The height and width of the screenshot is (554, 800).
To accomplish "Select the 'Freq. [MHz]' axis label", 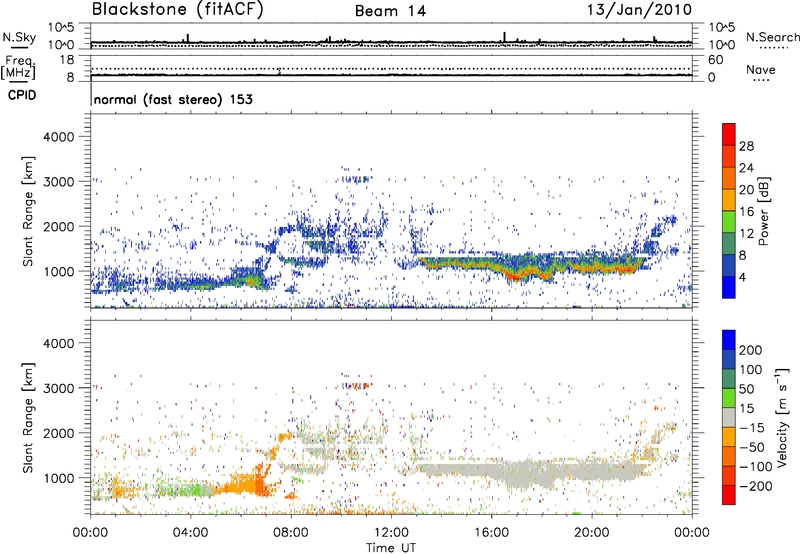I will point(18,68).
